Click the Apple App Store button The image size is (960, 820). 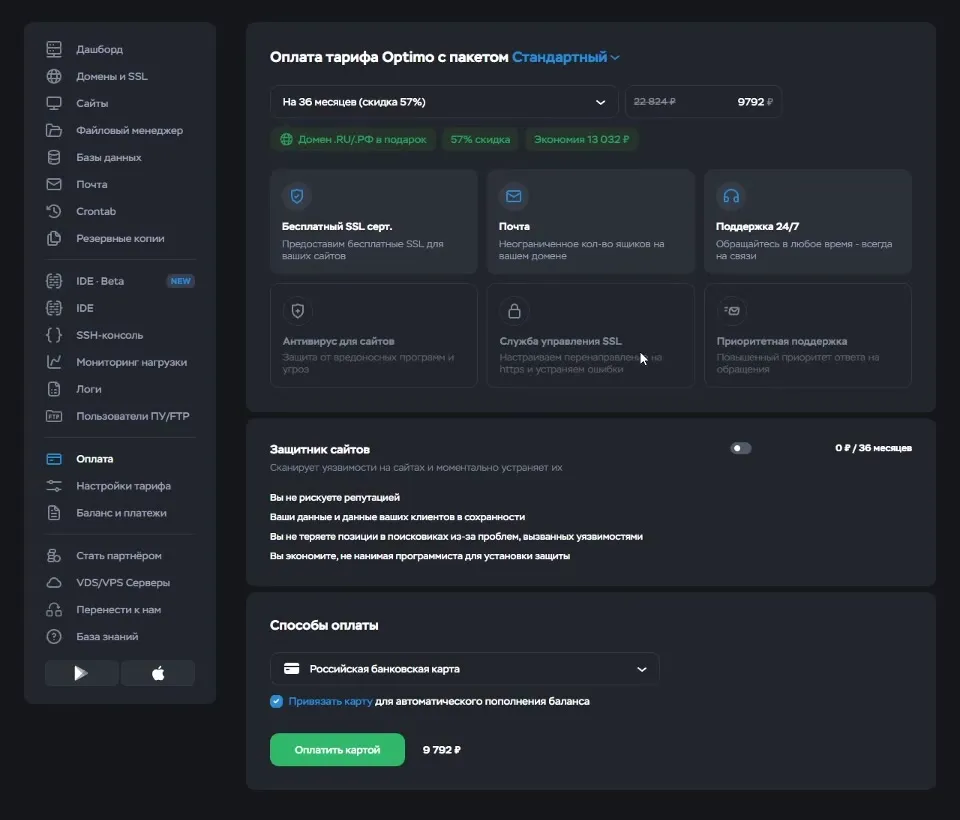(x=158, y=673)
